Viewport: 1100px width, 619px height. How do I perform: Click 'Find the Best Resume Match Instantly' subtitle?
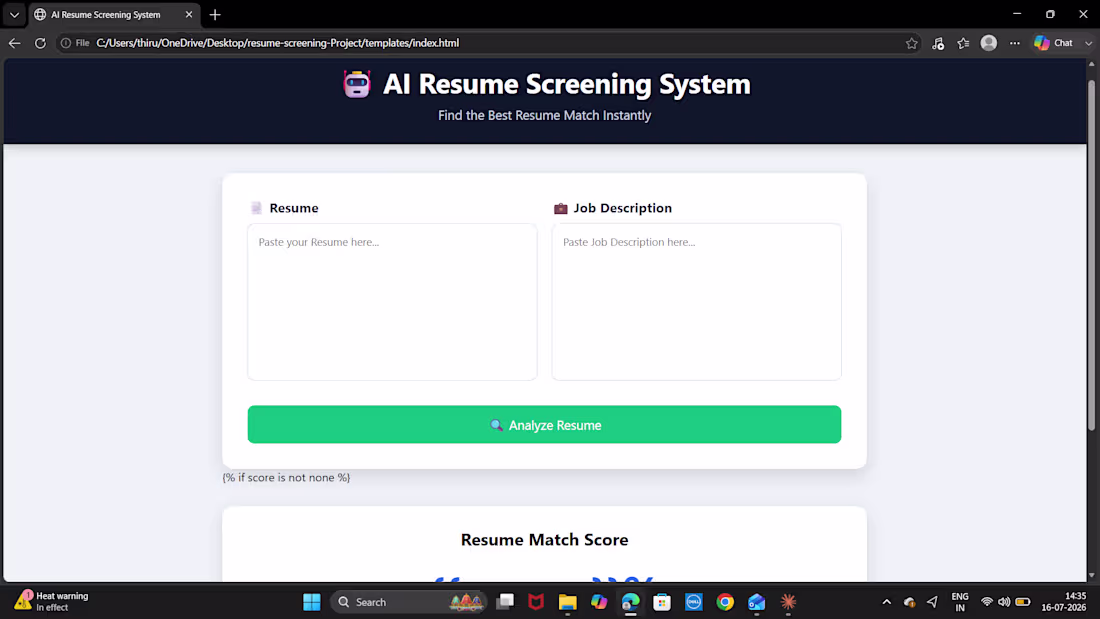pos(544,115)
